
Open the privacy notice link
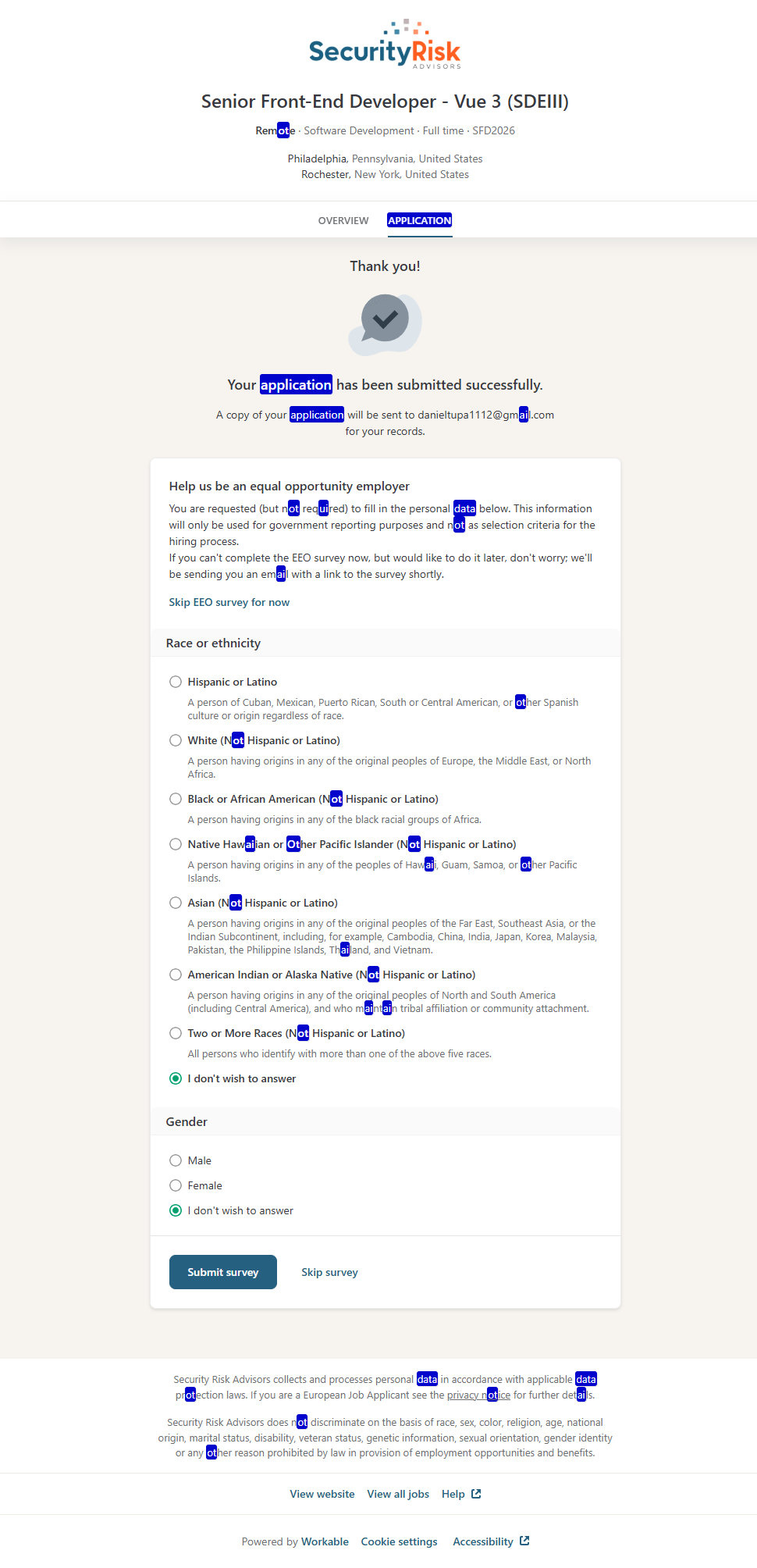tap(478, 1395)
